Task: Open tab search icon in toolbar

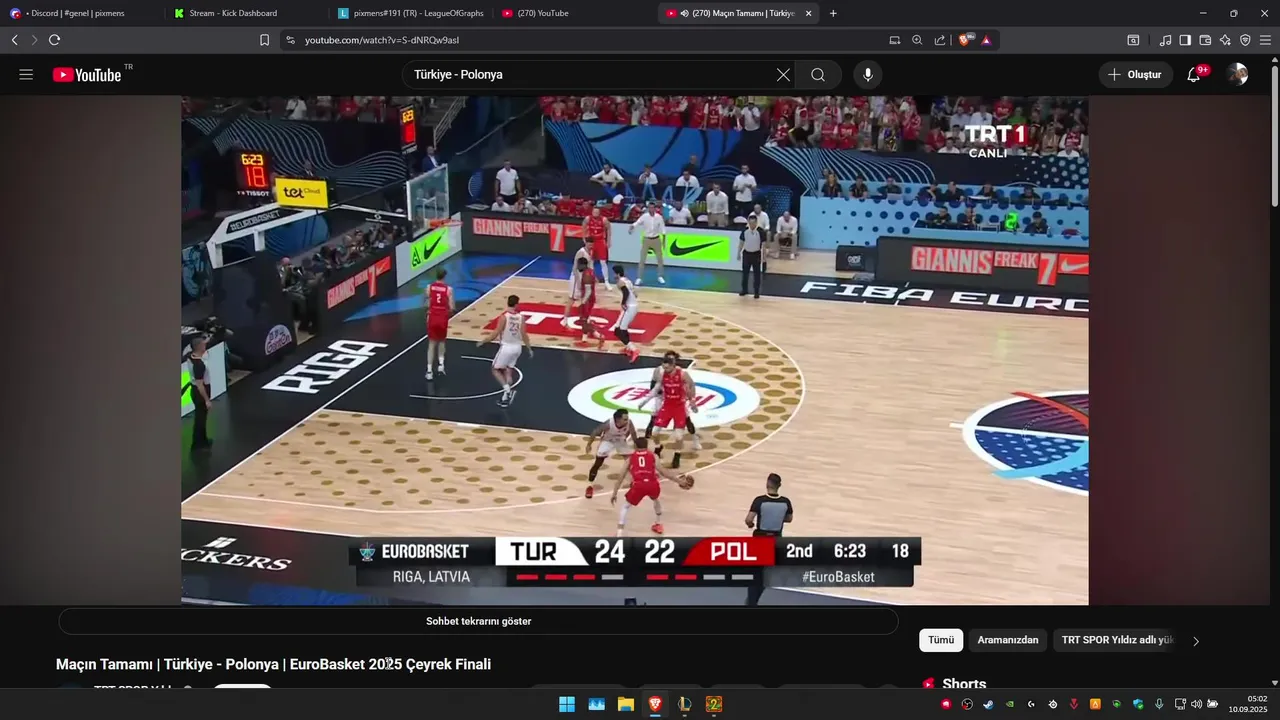Action: [1133, 40]
